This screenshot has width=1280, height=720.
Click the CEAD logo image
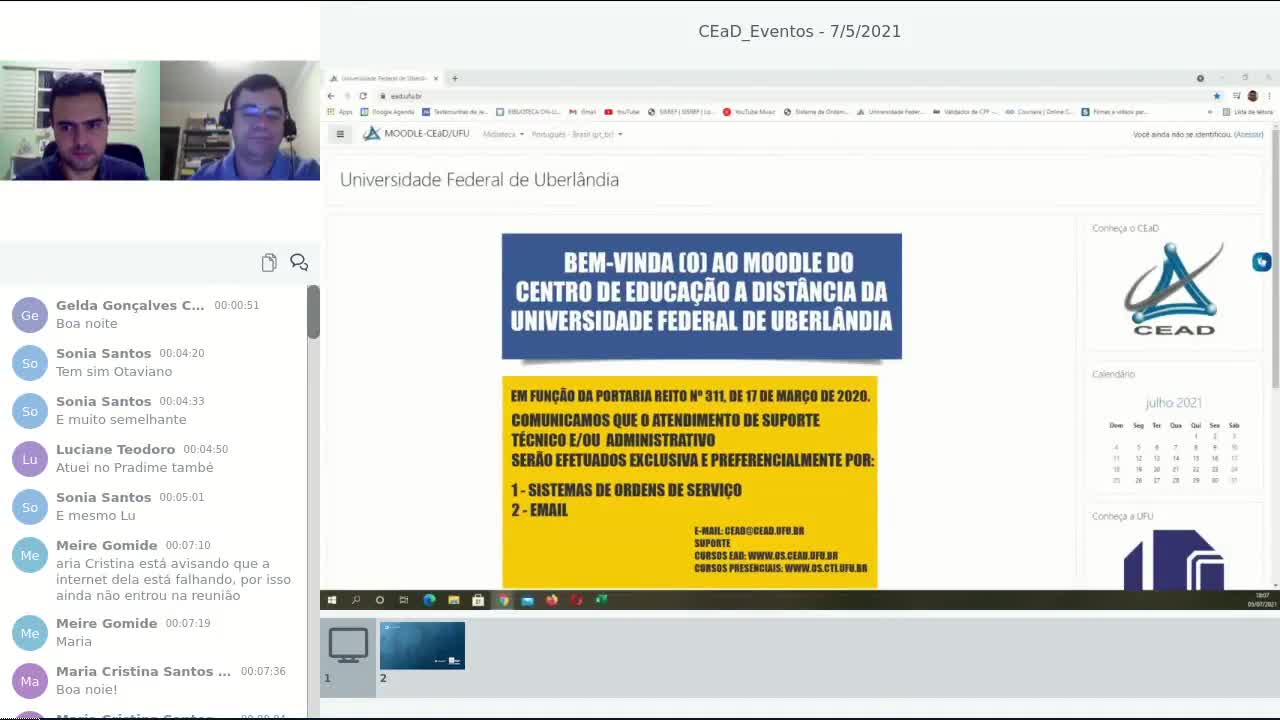[x=1174, y=290]
